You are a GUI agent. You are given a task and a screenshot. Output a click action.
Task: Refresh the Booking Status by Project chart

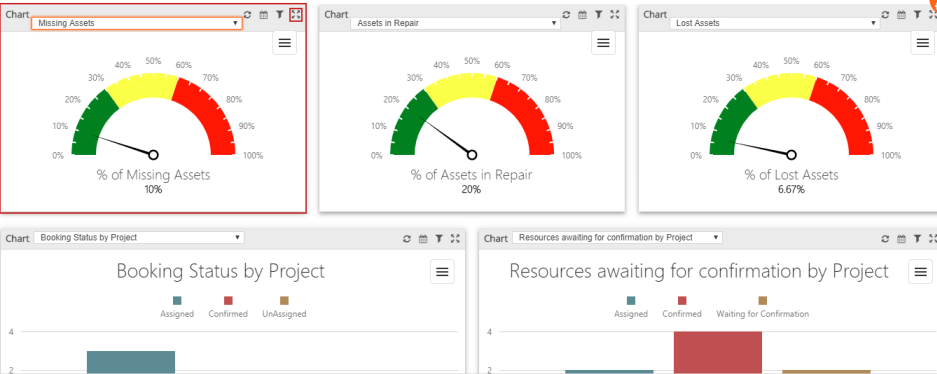tap(407, 239)
